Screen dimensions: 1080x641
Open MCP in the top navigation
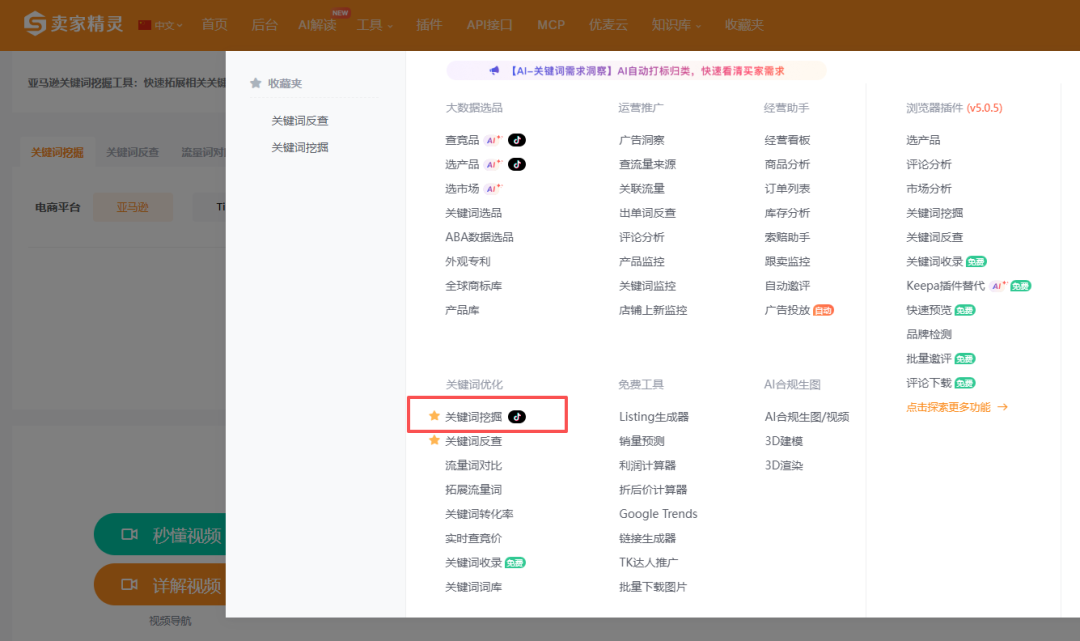[x=551, y=25]
